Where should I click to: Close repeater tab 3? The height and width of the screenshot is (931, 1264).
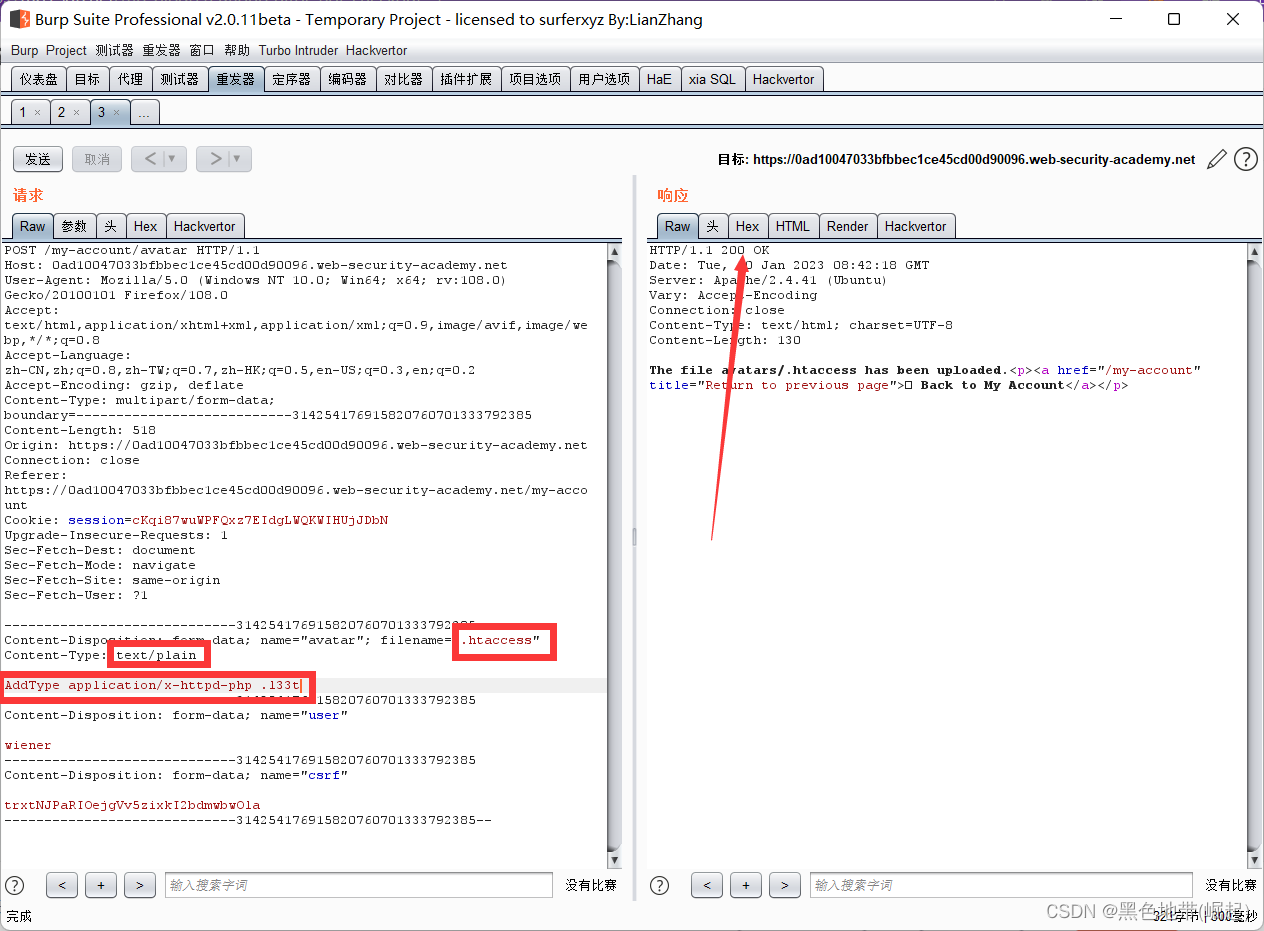[x=116, y=113]
